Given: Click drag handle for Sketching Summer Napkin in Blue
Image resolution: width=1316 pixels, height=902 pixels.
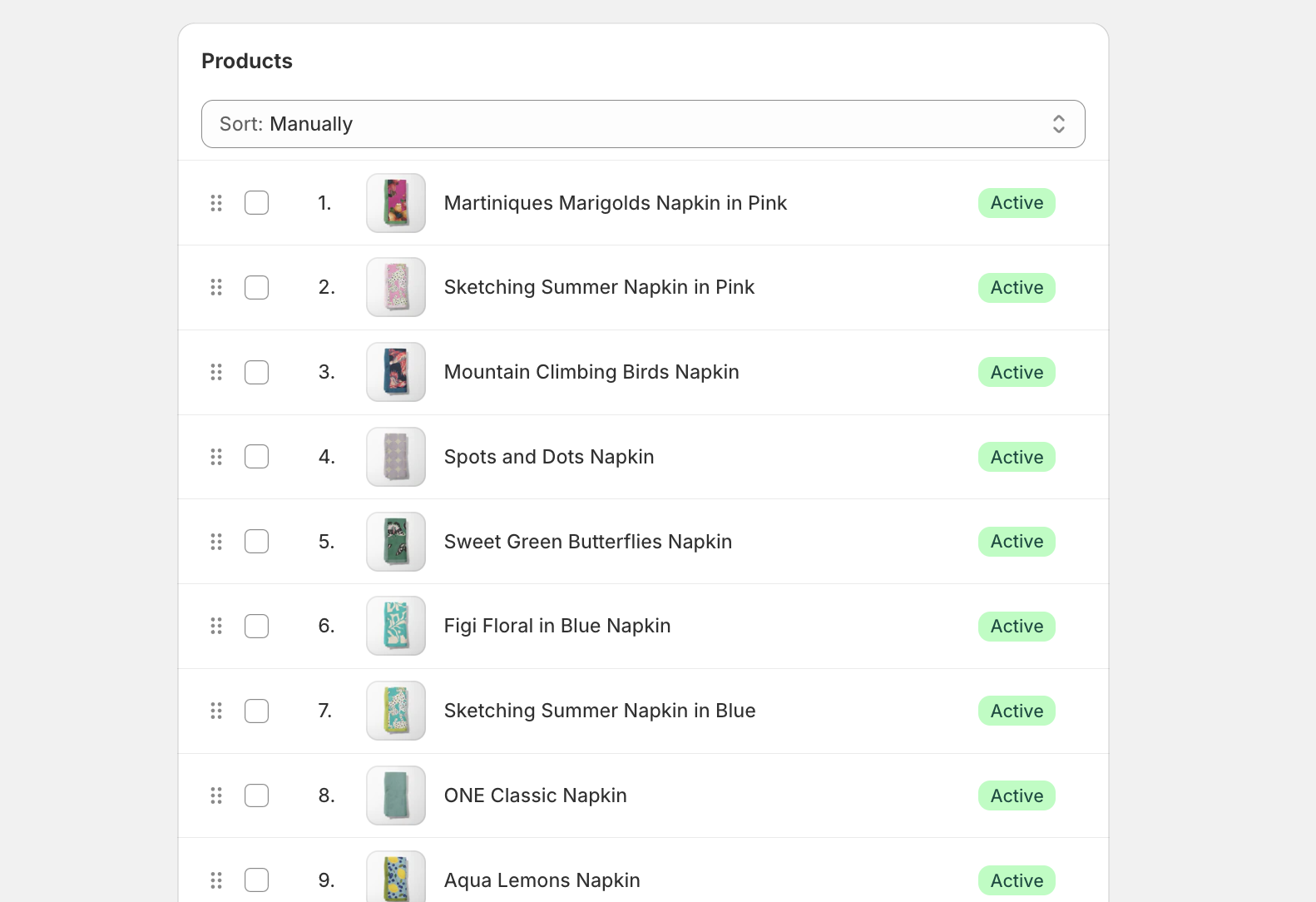Looking at the screenshot, I should tap(216, 711).
